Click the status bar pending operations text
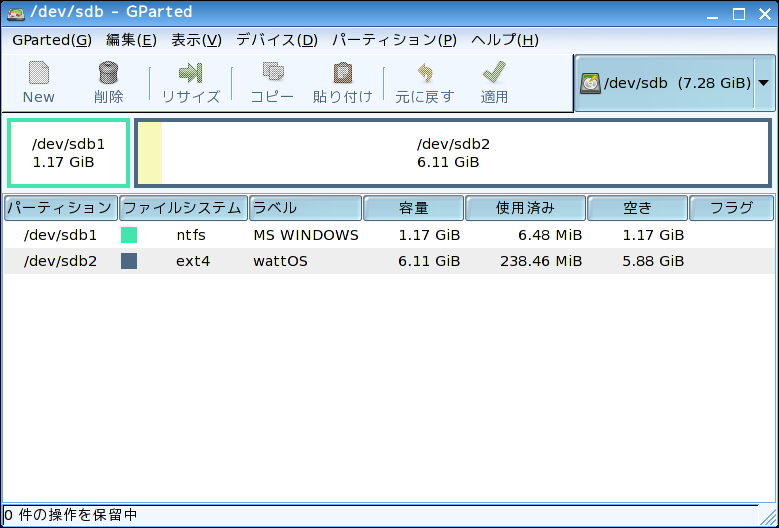 coord(71,515)
